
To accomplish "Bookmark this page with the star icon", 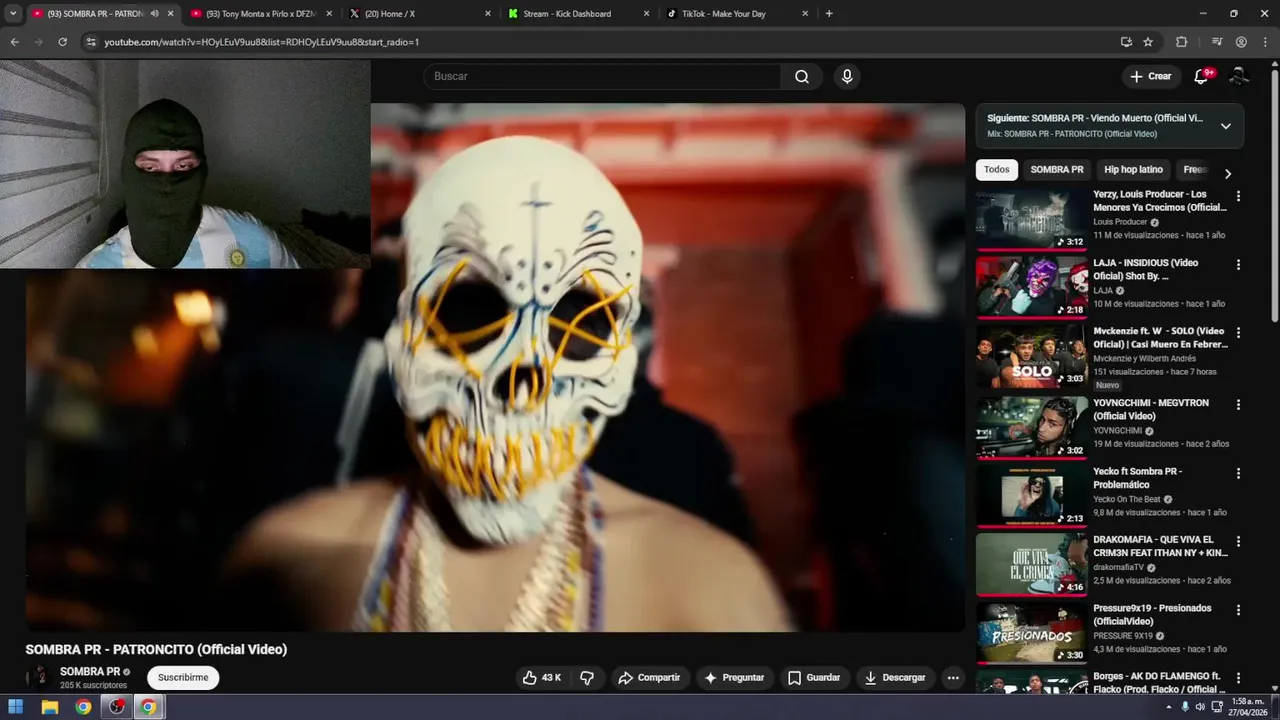I will (x=1148, y=42).
